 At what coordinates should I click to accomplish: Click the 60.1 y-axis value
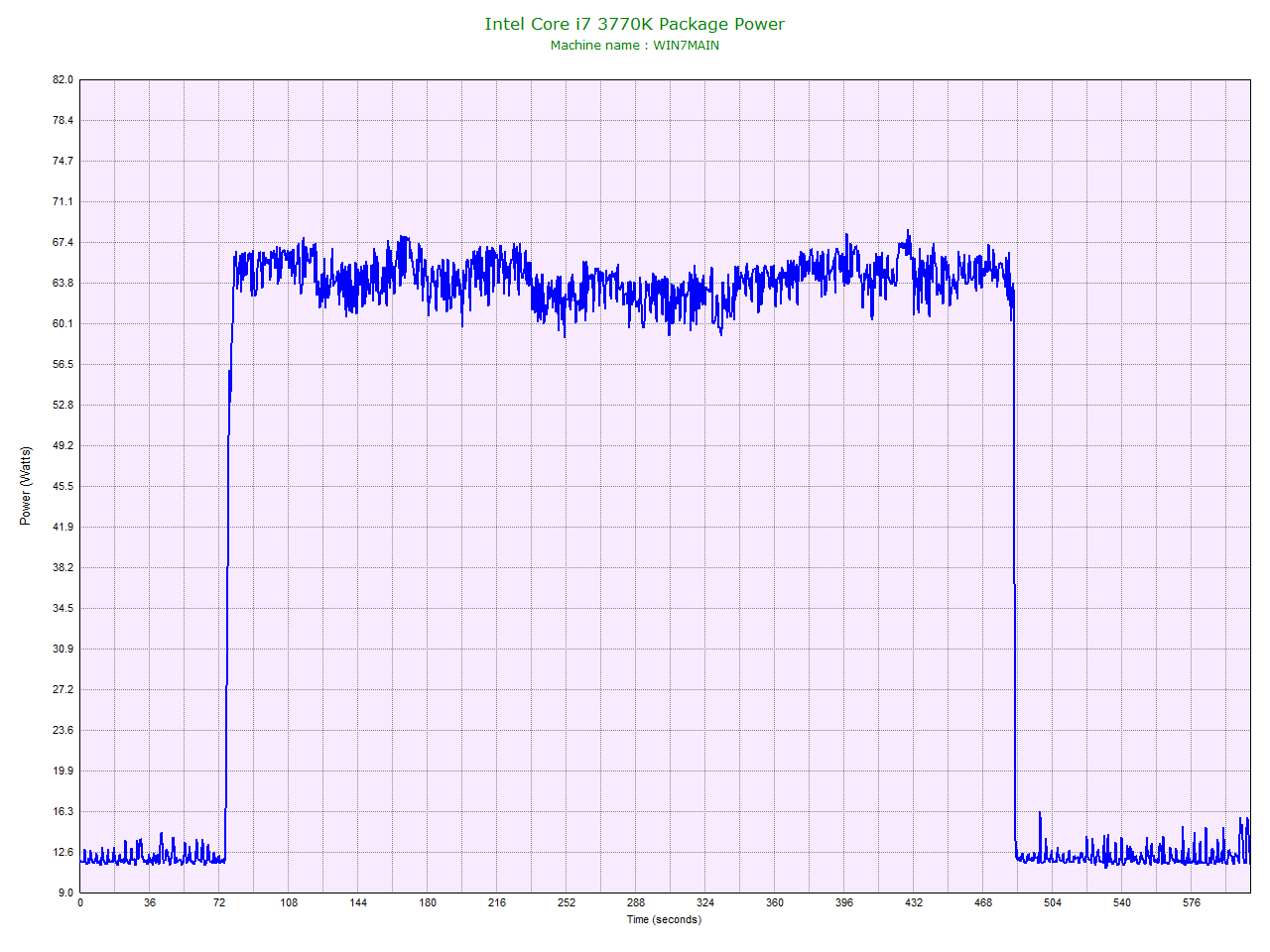(x=63, y=323)
